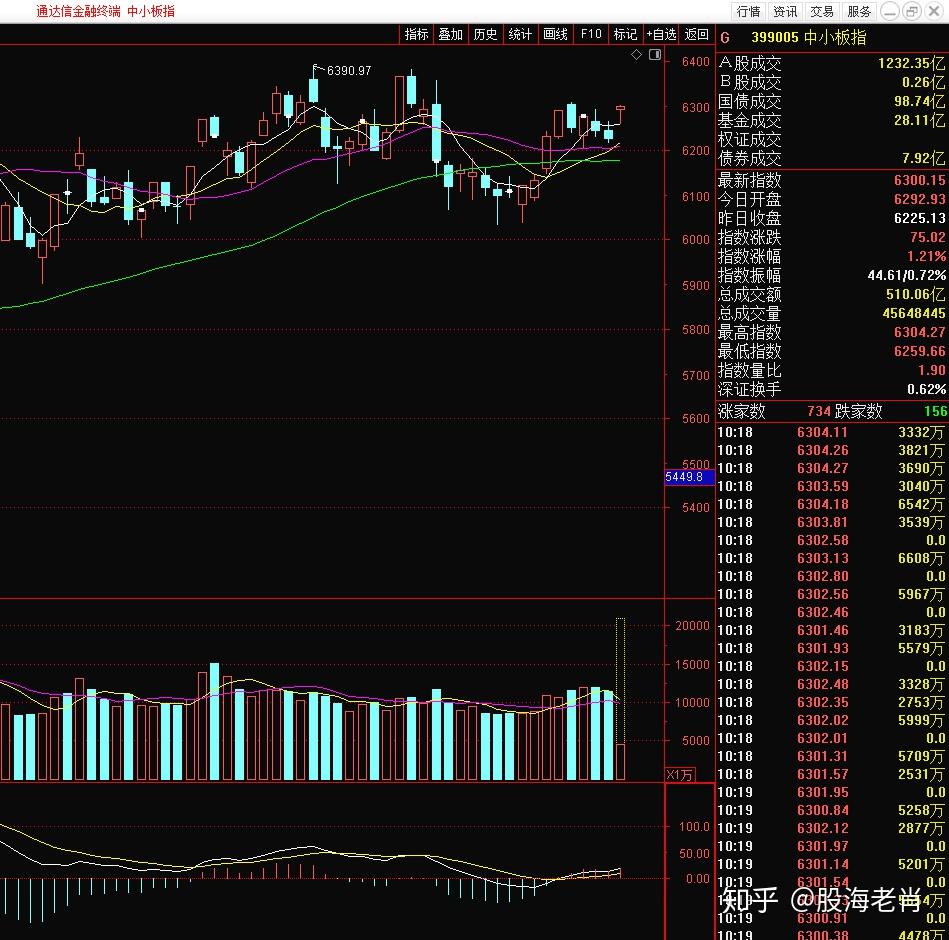The image size is (949, 940).
Task: Click the X1万 volume unit label
Action: [680, 775]
